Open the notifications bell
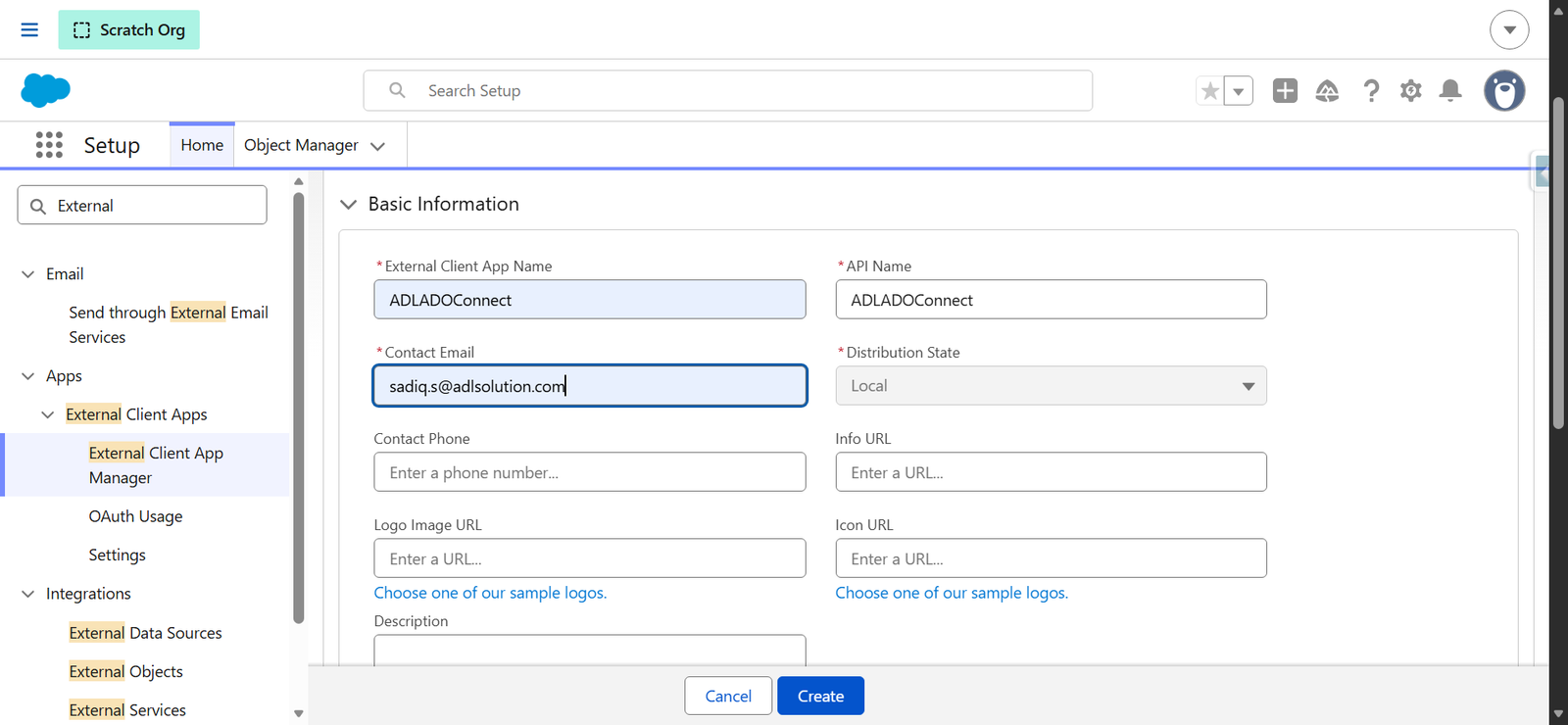The image size is (1568, 725). pyautogui.click(x=1450, y=91)
